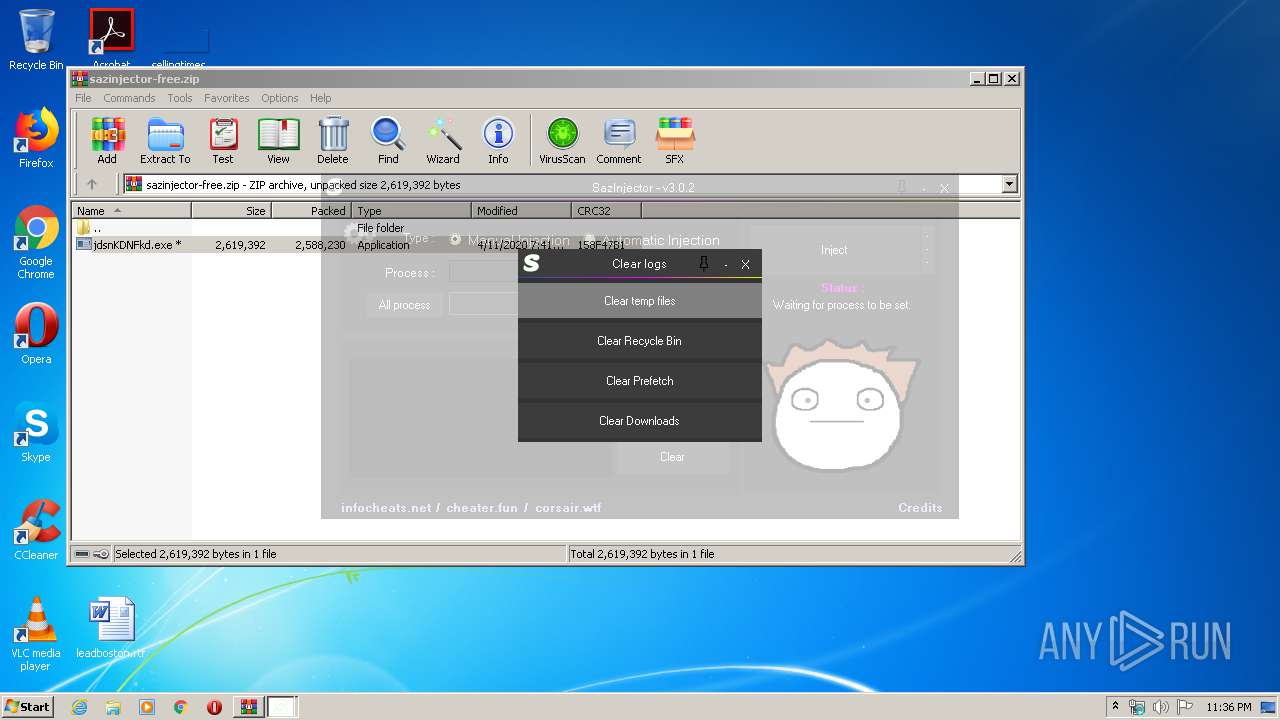Screen dimensions: 1280x720
Task: Click Clear Prefetch button
Action: 640,381
